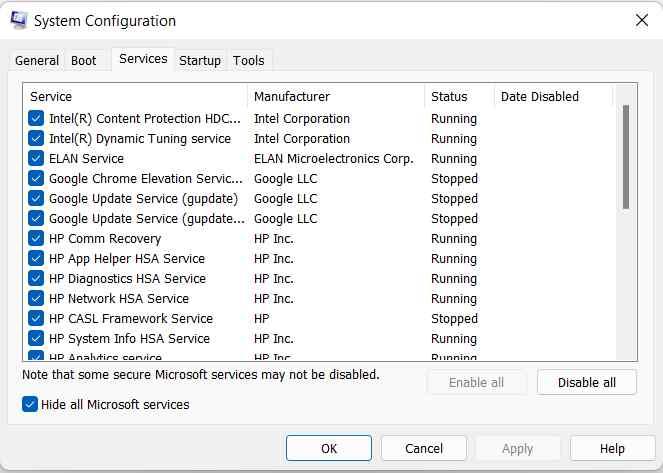The image size is (663, 473).
Task: Click the grayed-out Enable all button
Action: point(477,383)
